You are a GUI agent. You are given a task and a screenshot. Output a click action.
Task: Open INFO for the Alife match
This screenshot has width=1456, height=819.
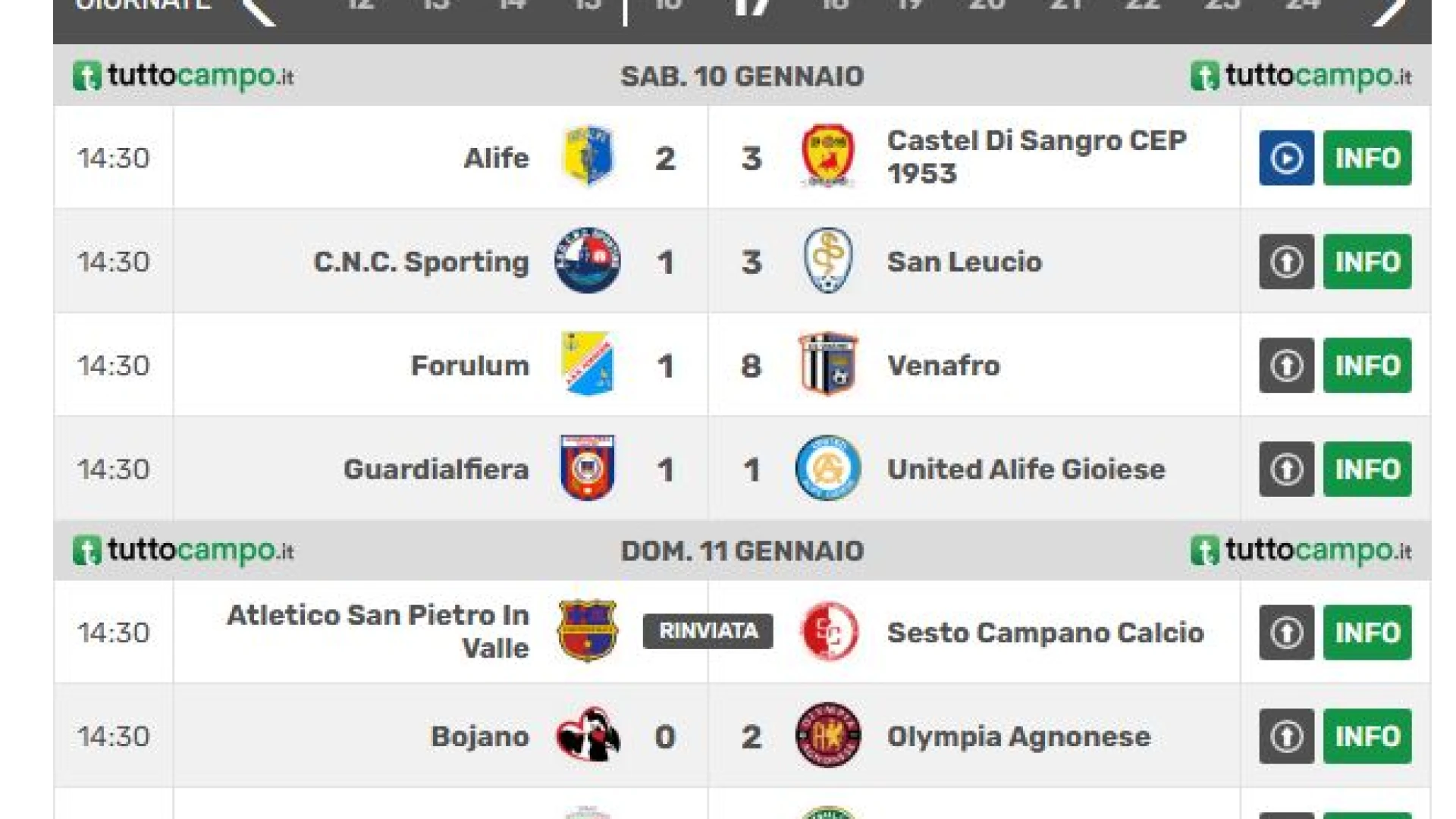pos(1367,158)
